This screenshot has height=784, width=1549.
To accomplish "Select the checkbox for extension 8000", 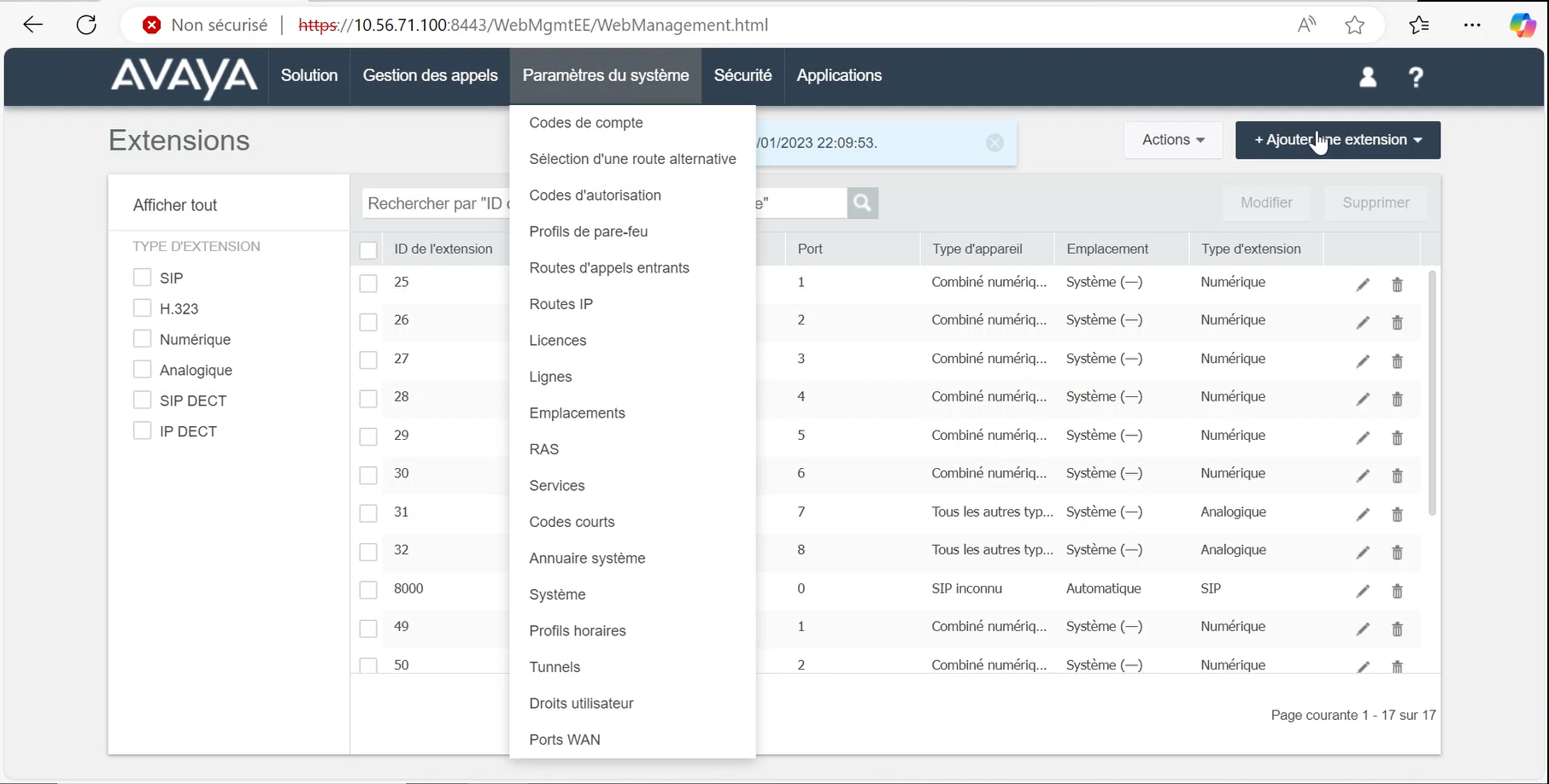I will 368,589.
